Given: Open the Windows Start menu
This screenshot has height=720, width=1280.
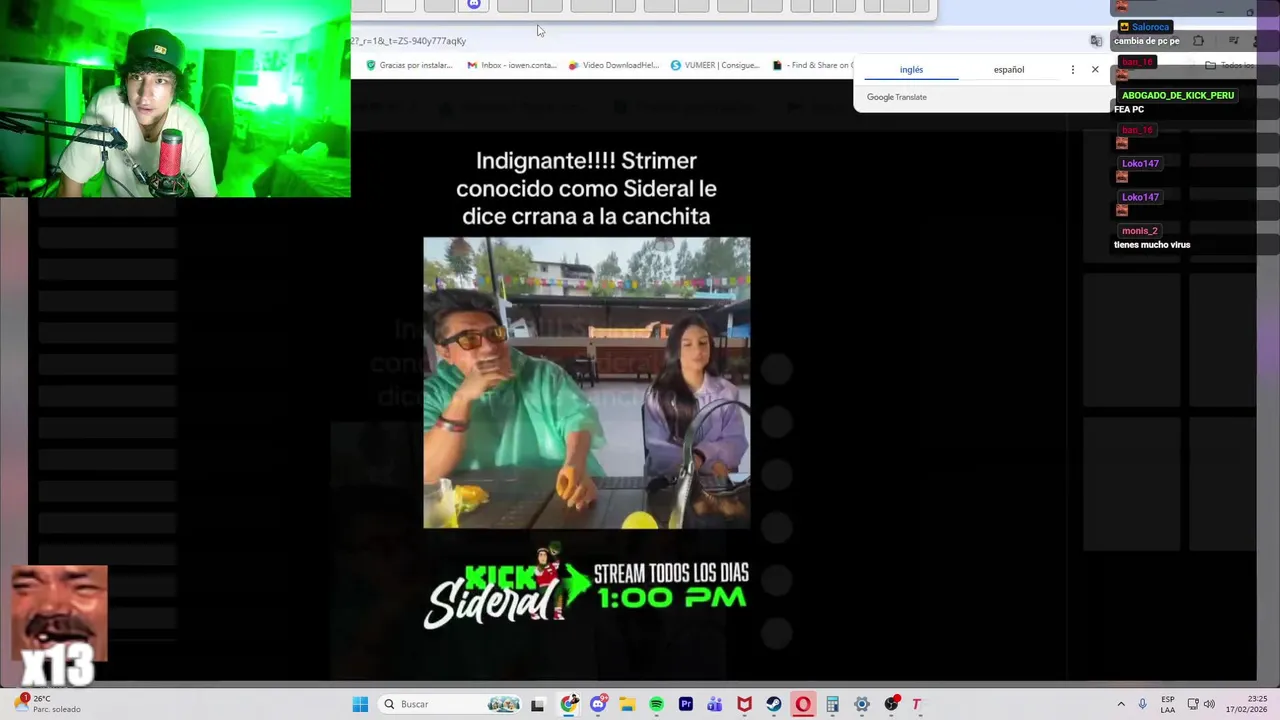Looking at the screenshot, I should tap(360, 704).
